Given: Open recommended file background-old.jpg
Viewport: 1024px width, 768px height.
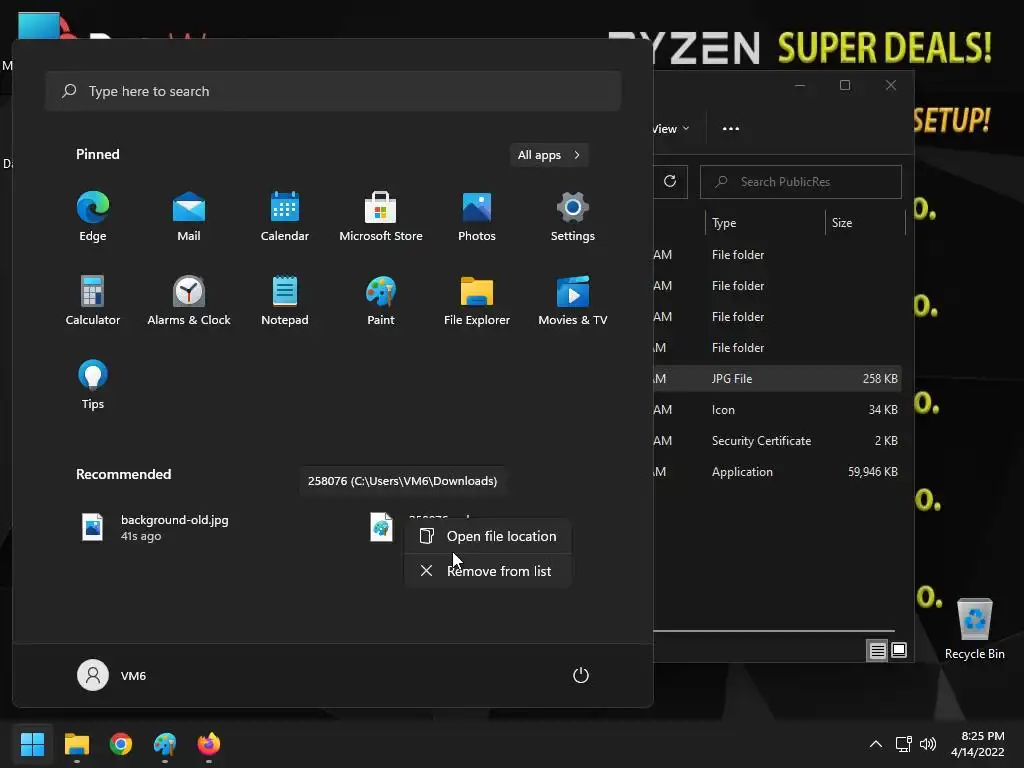Looking at the screenshot, I should click(155, 527).
